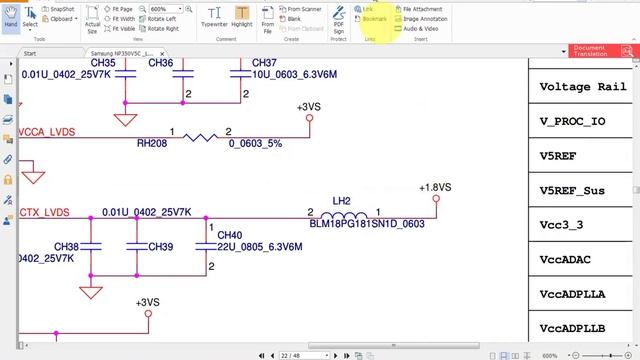Screen dimensions: 640x360
Task: Take a SnapShot of the page
Action: pyautogui.click(x=58, y=9)
